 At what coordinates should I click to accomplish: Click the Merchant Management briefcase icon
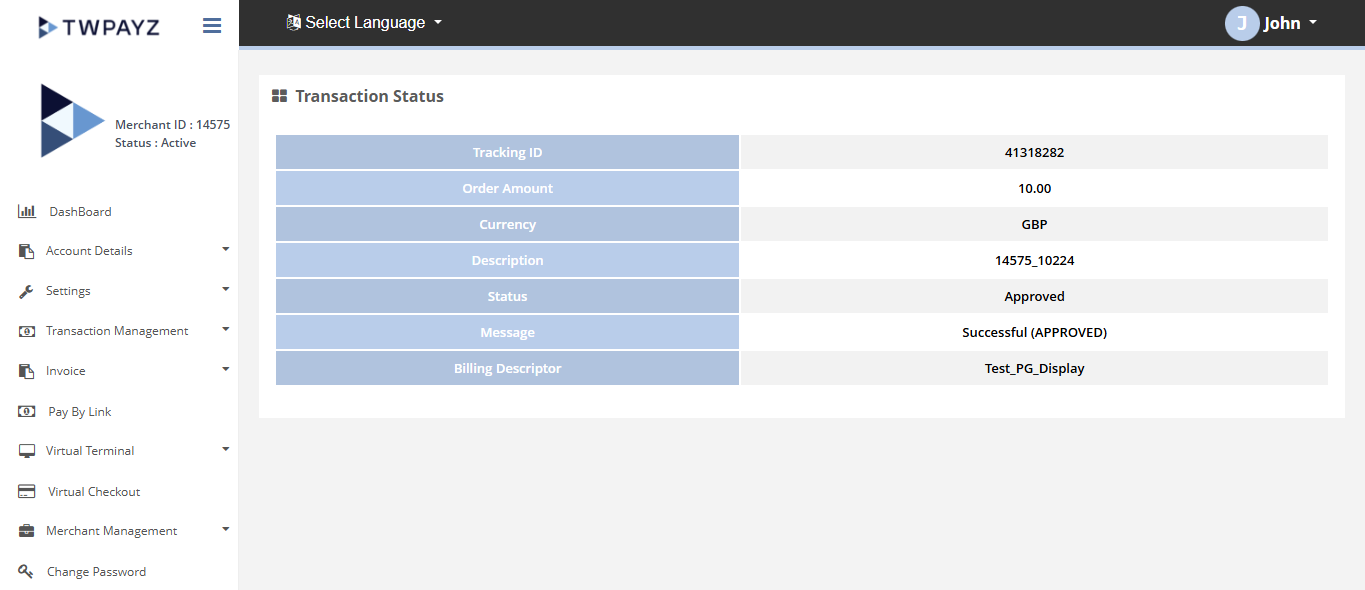(x=27, y=531)
